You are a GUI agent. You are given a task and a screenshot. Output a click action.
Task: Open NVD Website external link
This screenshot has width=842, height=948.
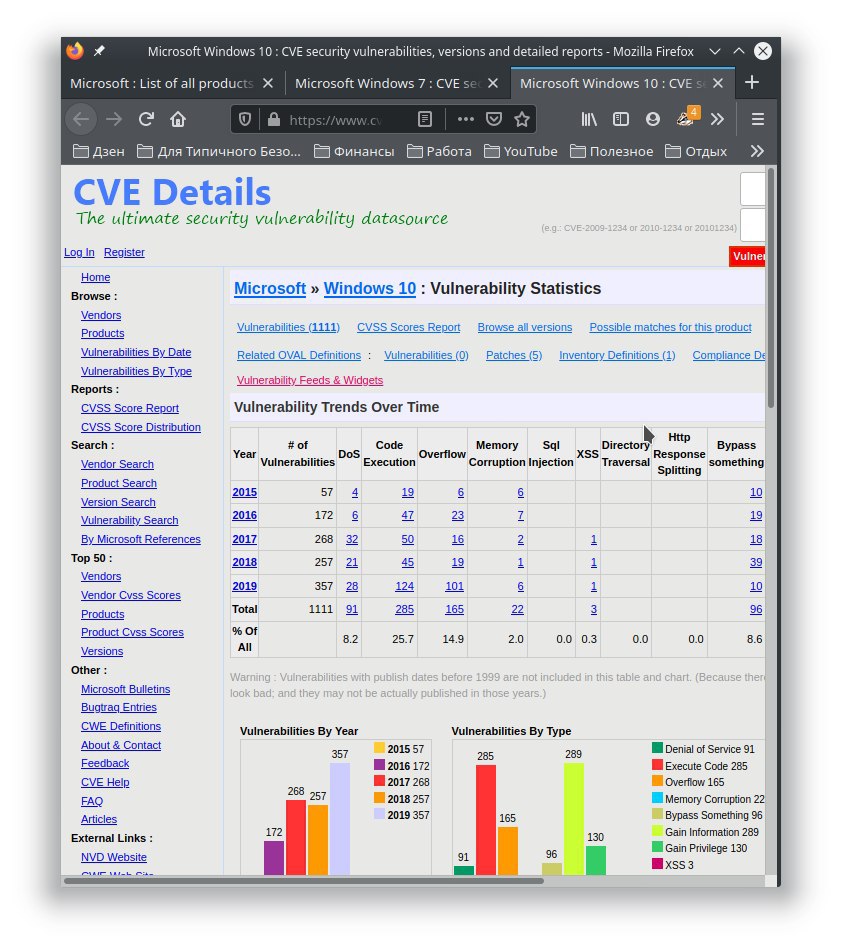point(114,857)
